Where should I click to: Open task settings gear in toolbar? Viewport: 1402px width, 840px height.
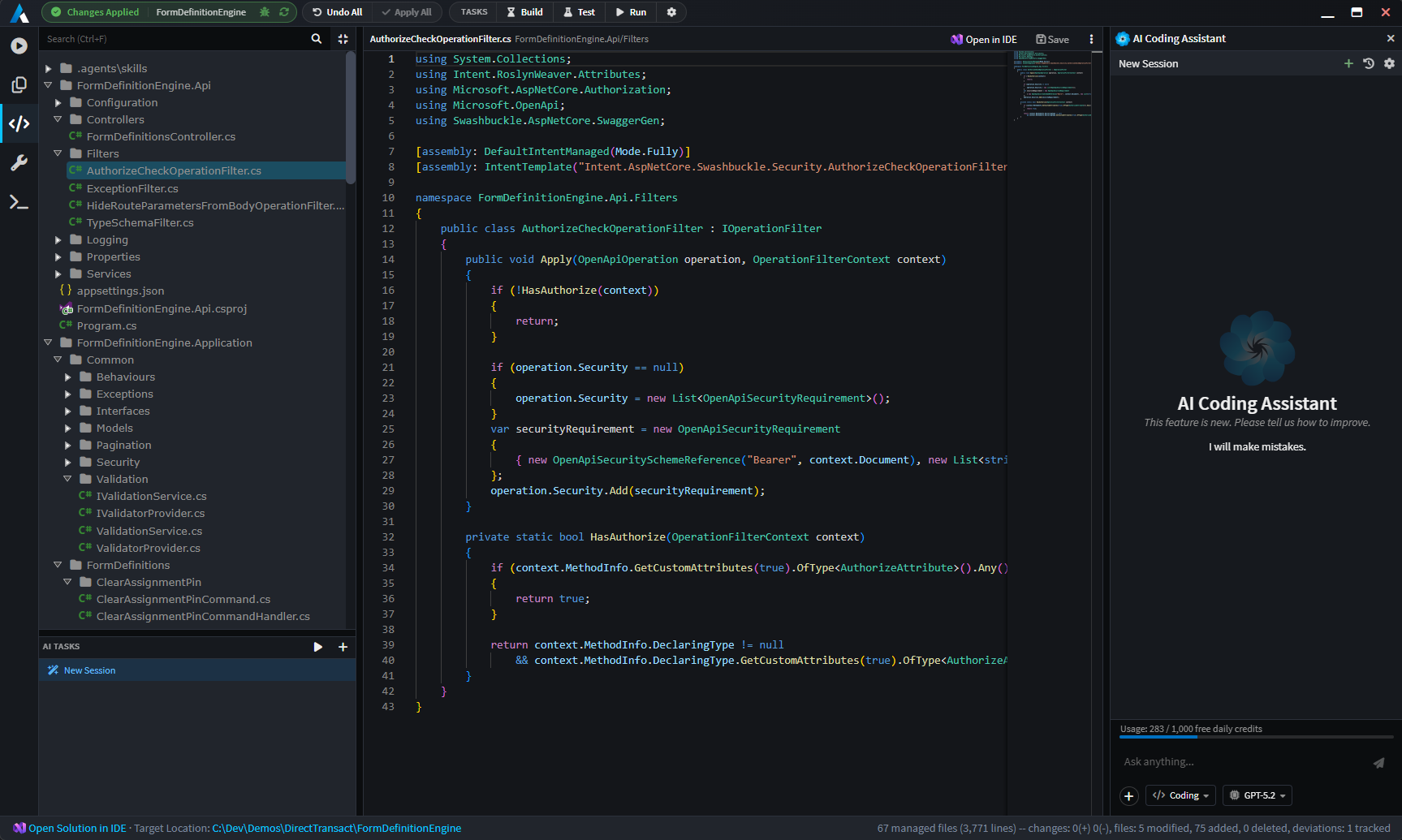(x=671, y=12)
